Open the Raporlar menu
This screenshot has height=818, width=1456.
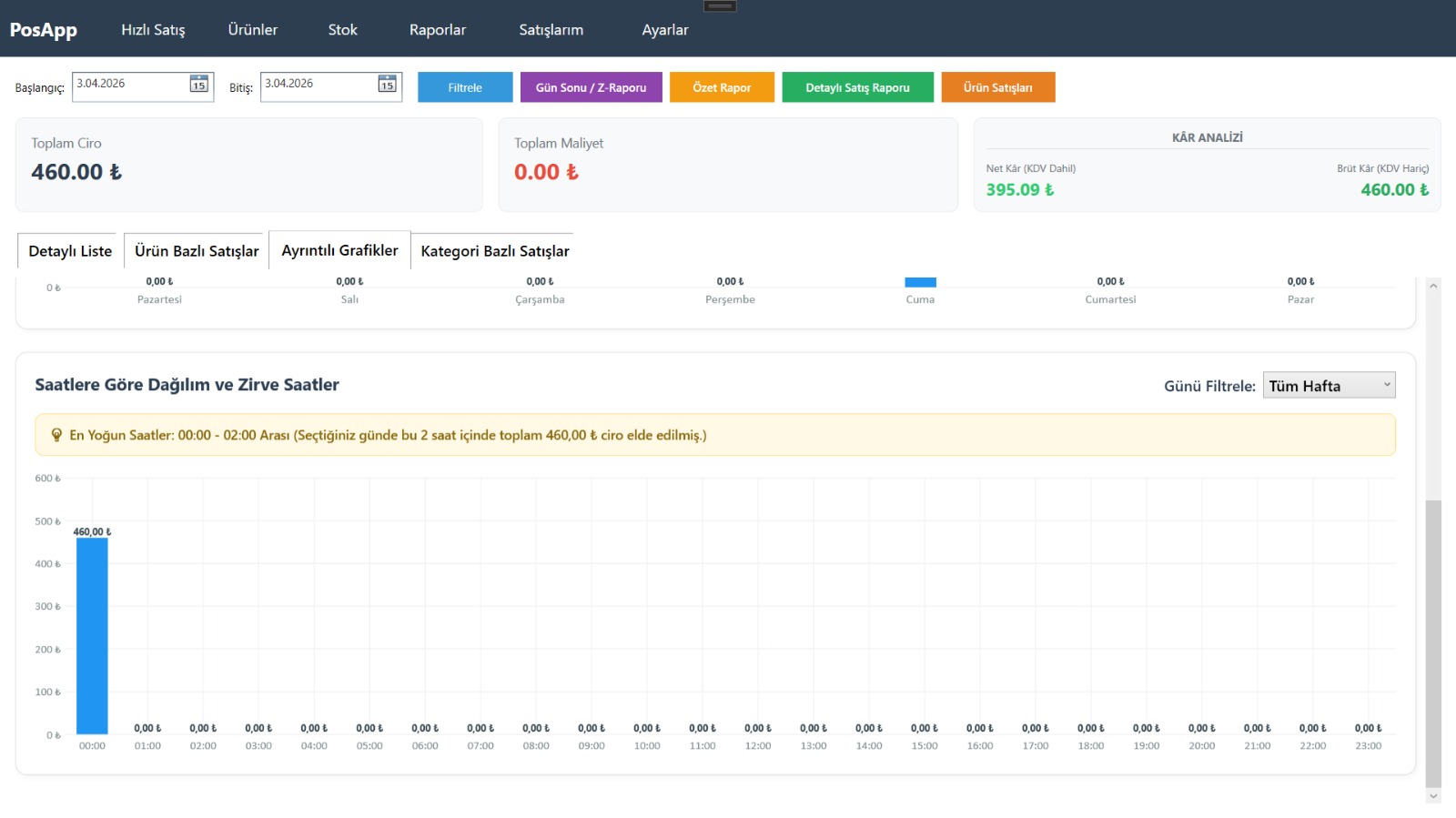coord(437,30)
